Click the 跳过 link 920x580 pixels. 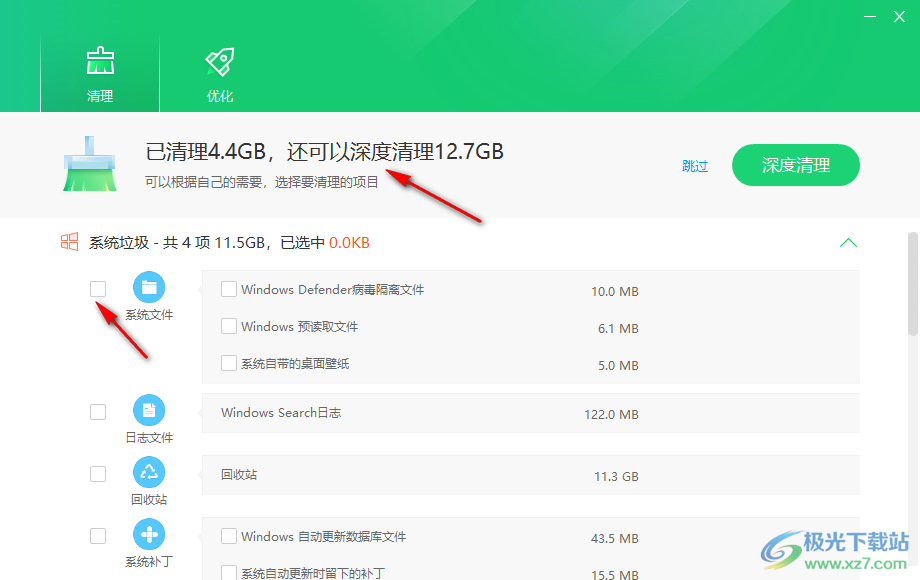click(x=695, y=166)
